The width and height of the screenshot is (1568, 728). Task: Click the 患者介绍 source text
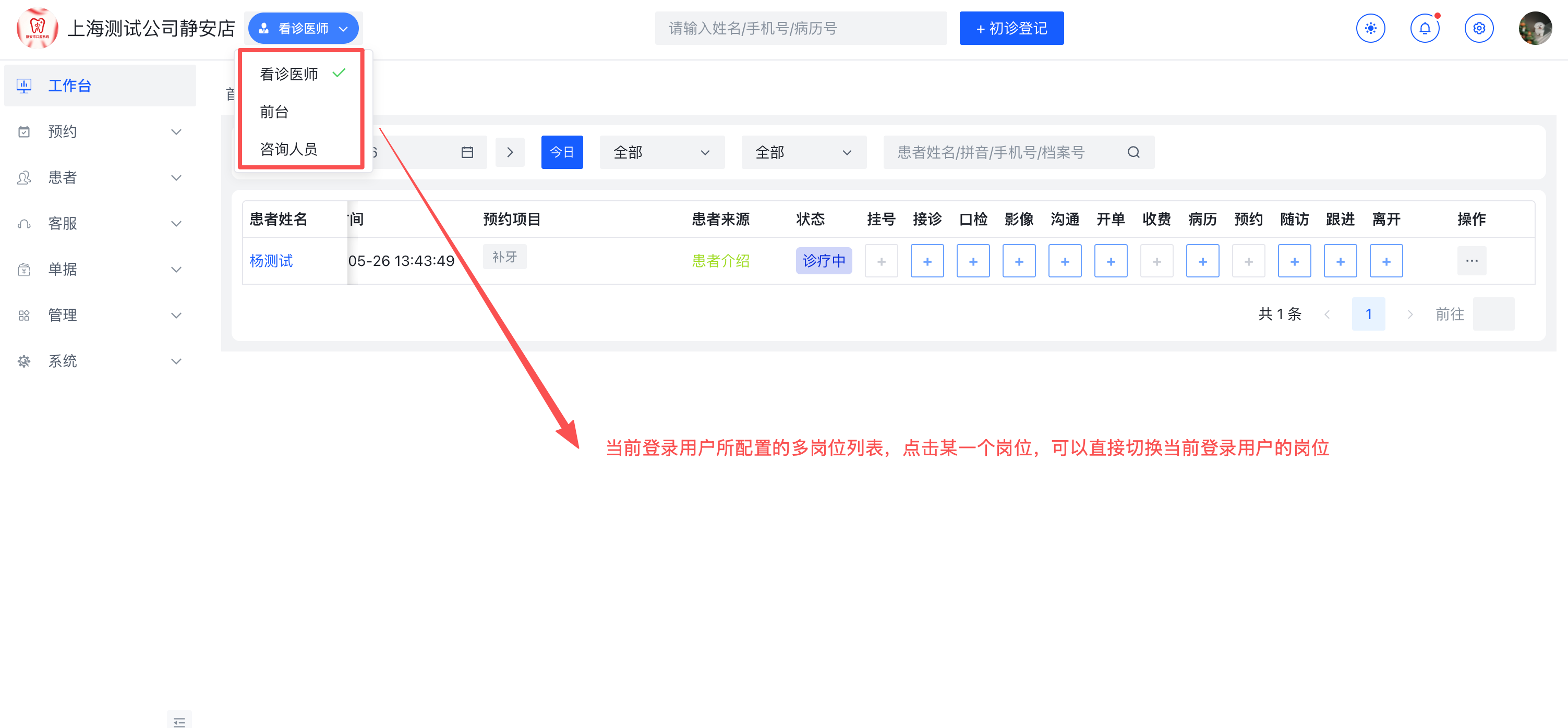tap(720, 261)
